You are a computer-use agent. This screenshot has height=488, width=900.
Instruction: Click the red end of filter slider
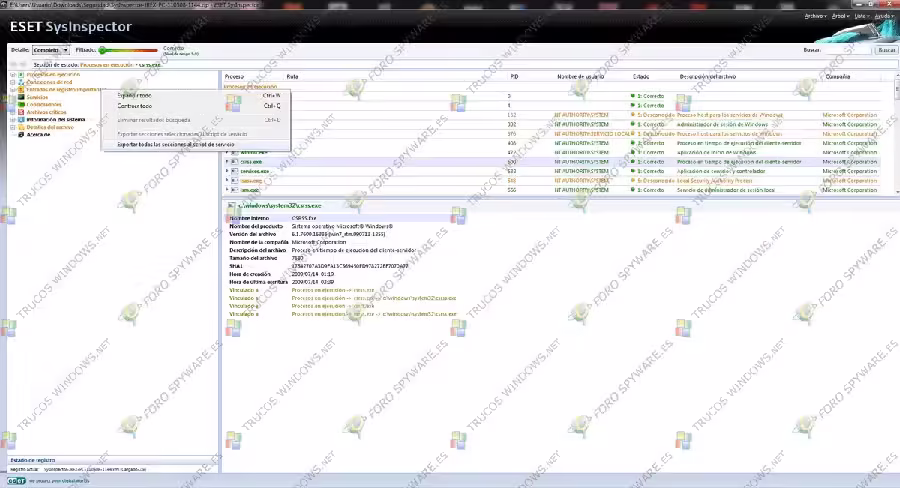pyautogui.click(x=153, y=50)
